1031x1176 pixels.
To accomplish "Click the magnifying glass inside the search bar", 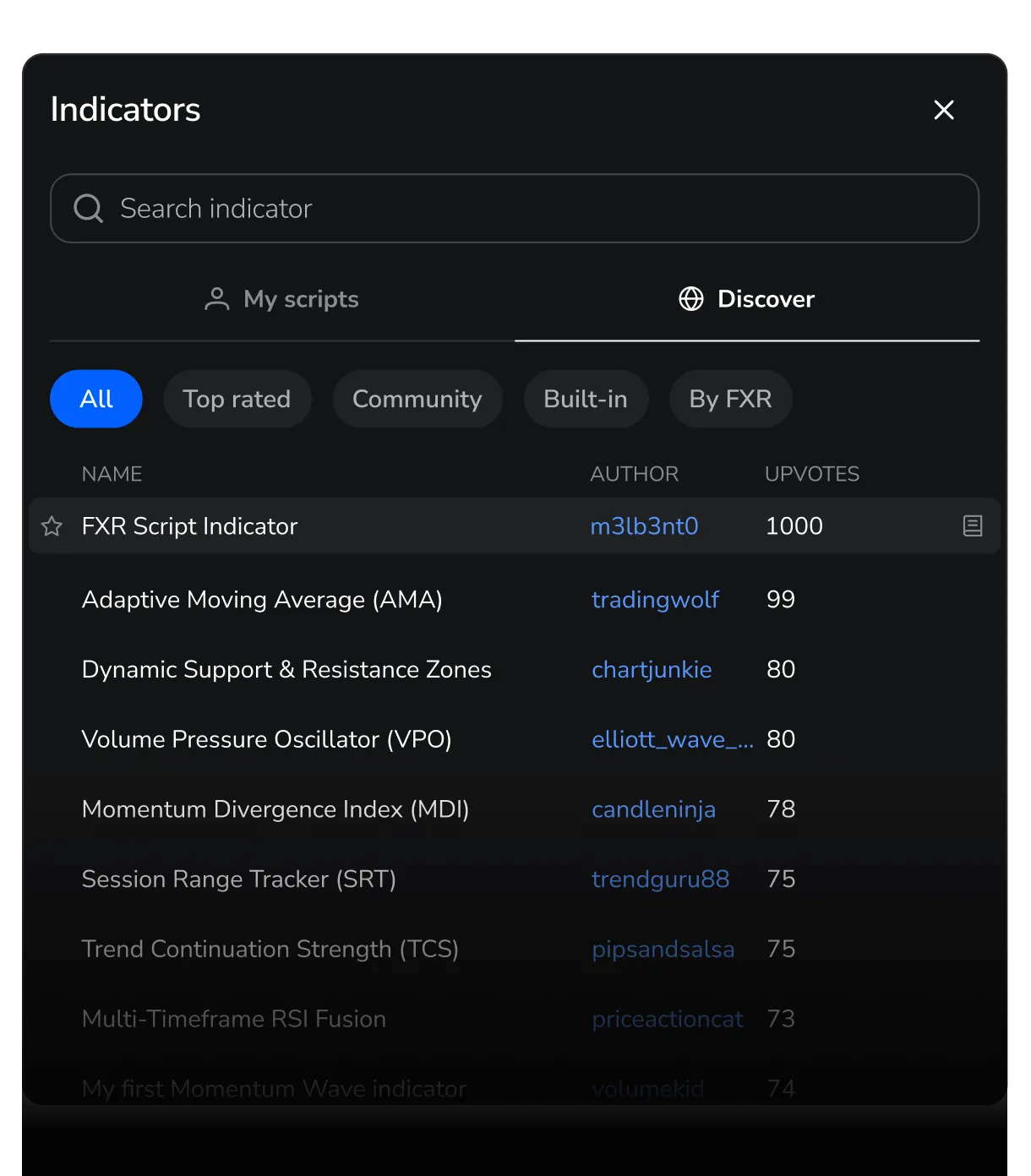I will click(x=88, y=208).
